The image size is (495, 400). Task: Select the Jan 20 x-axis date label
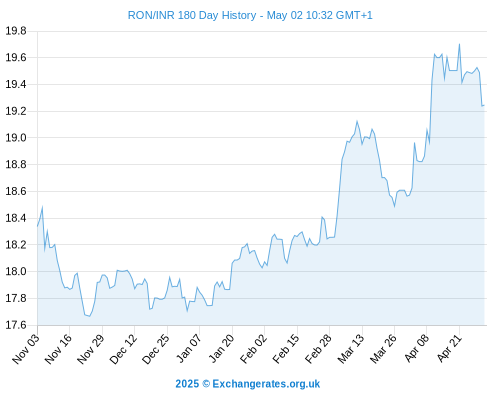221,348
